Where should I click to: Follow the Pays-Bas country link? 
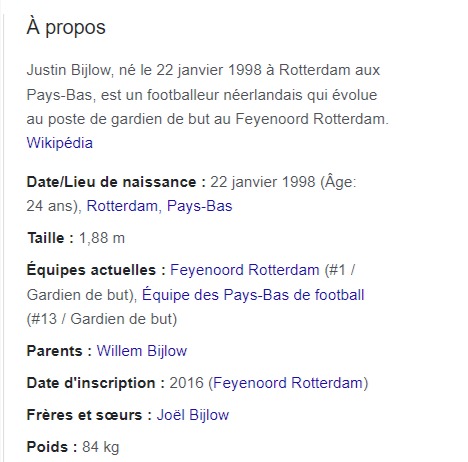199,206
